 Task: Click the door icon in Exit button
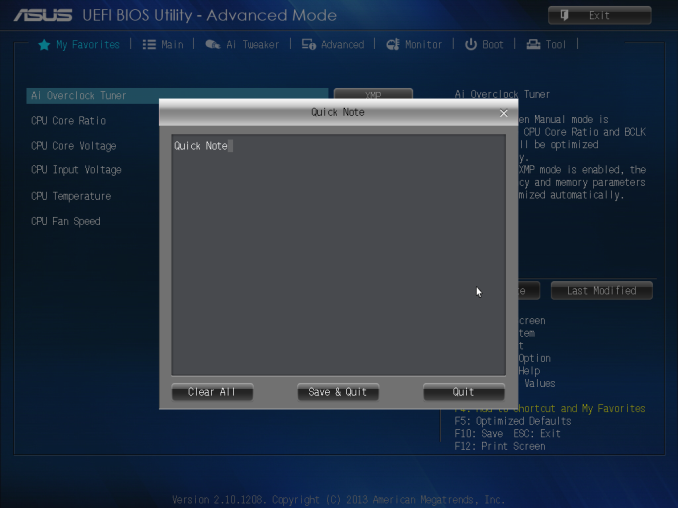click(564, 16)
